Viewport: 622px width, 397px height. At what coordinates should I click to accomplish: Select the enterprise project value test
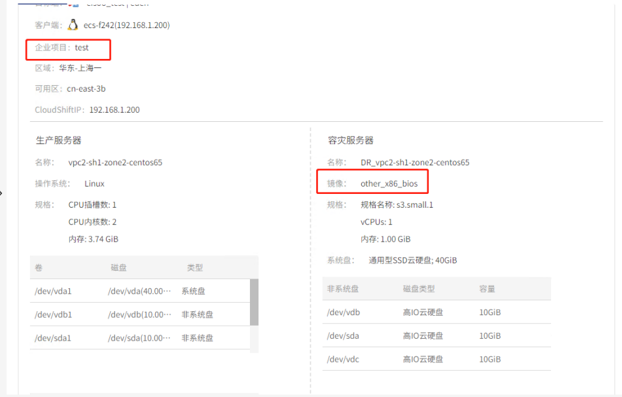(x=82, y=48)
